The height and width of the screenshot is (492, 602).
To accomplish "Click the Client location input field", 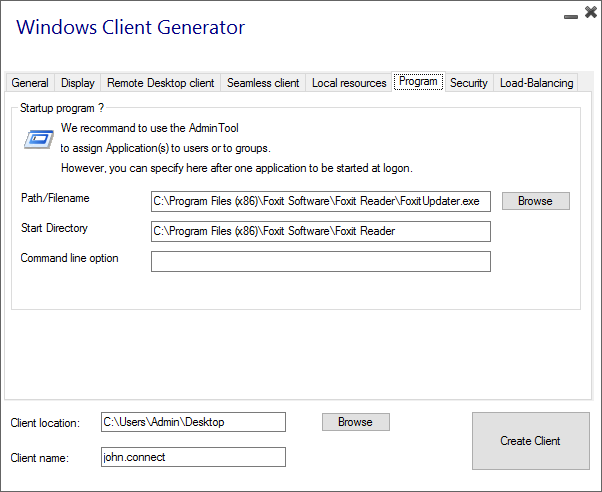I will 193,422.
